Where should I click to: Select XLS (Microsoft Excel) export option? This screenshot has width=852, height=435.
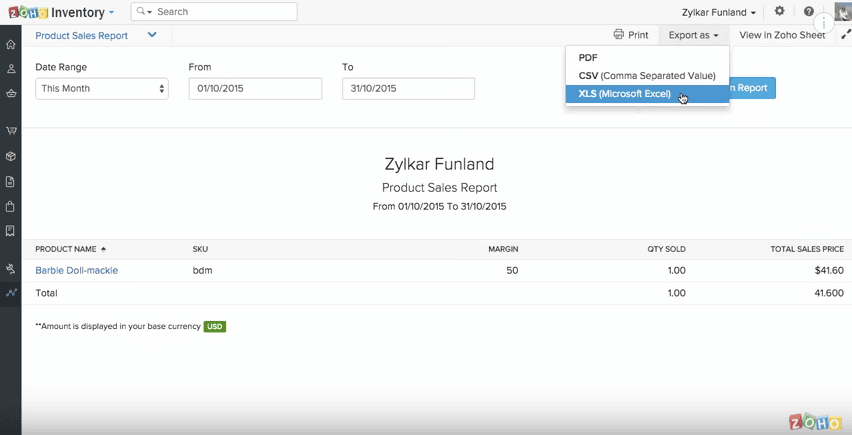point(624,94)
